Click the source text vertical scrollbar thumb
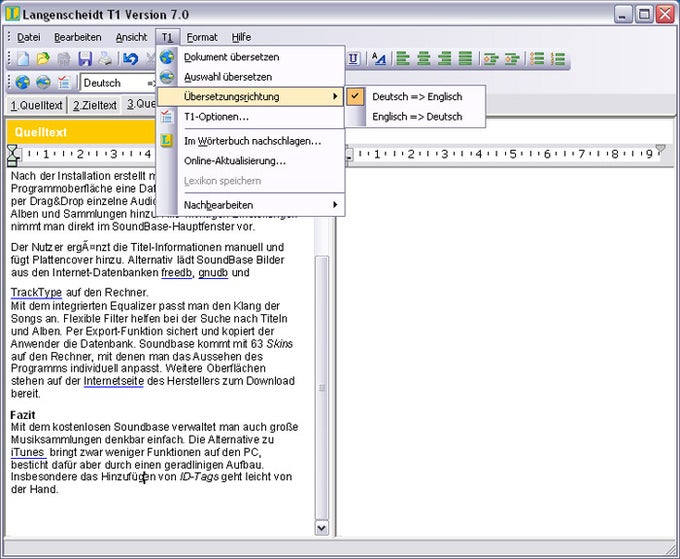Image resolution: width=680 pixels, height=559 pixels. [x=321, y=388]
